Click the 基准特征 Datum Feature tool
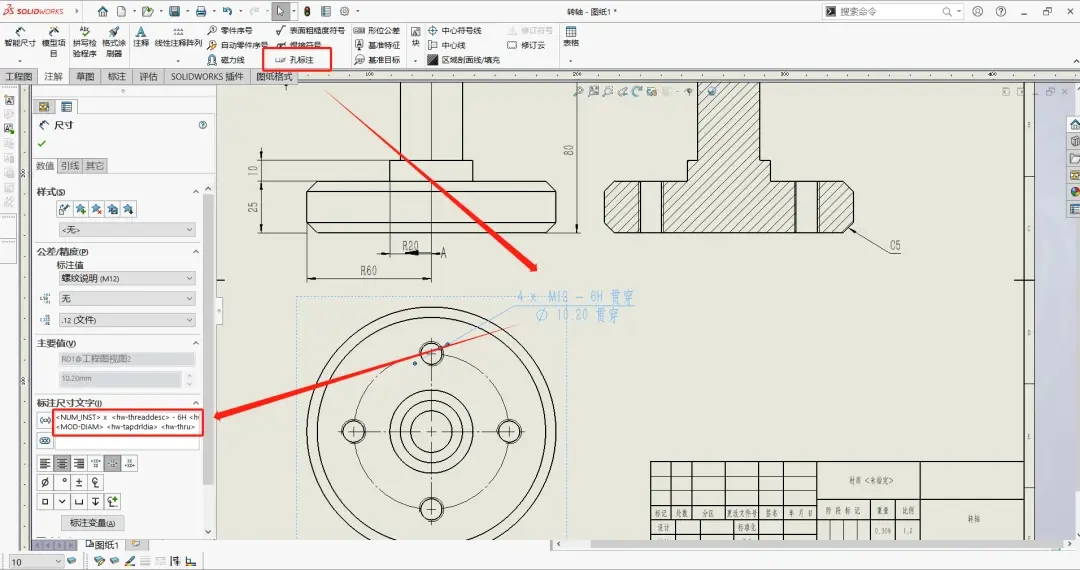Image resolution: width=1080 pixels, height=570 pixels. point(377,45)
